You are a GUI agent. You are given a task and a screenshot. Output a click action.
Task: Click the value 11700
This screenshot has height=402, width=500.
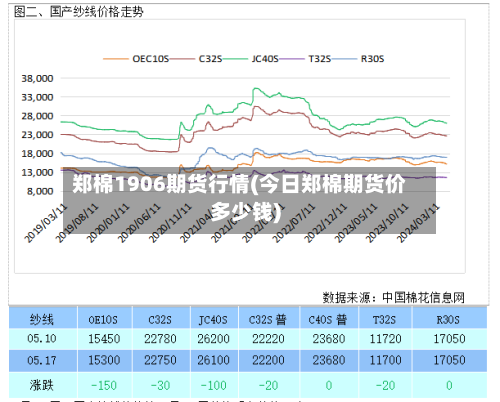386,360
